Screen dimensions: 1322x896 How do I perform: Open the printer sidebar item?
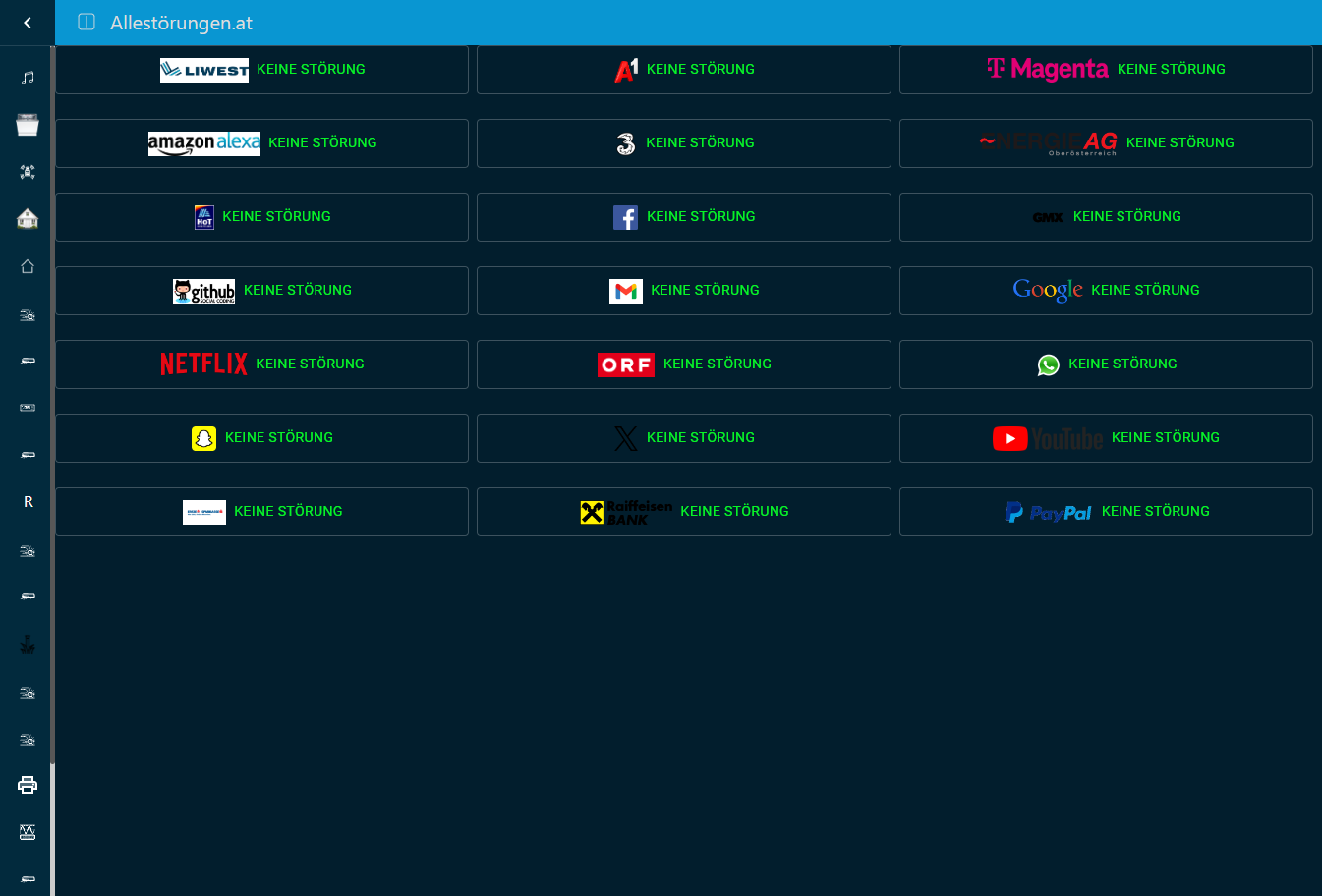[28, 785]
